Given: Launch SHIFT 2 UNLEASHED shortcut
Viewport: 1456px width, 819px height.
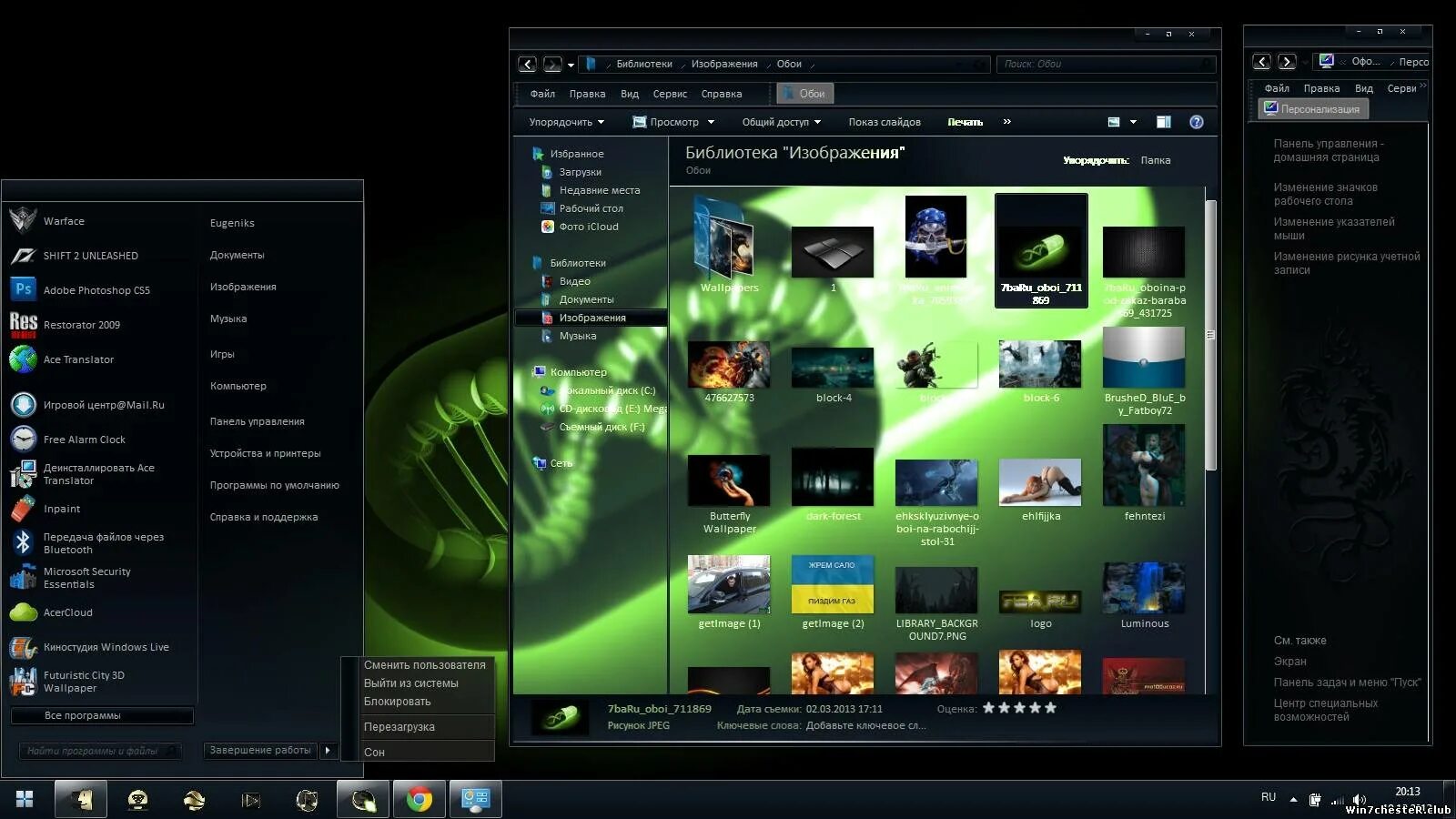Looking at the screenshot, I should (x=75, y=256).
